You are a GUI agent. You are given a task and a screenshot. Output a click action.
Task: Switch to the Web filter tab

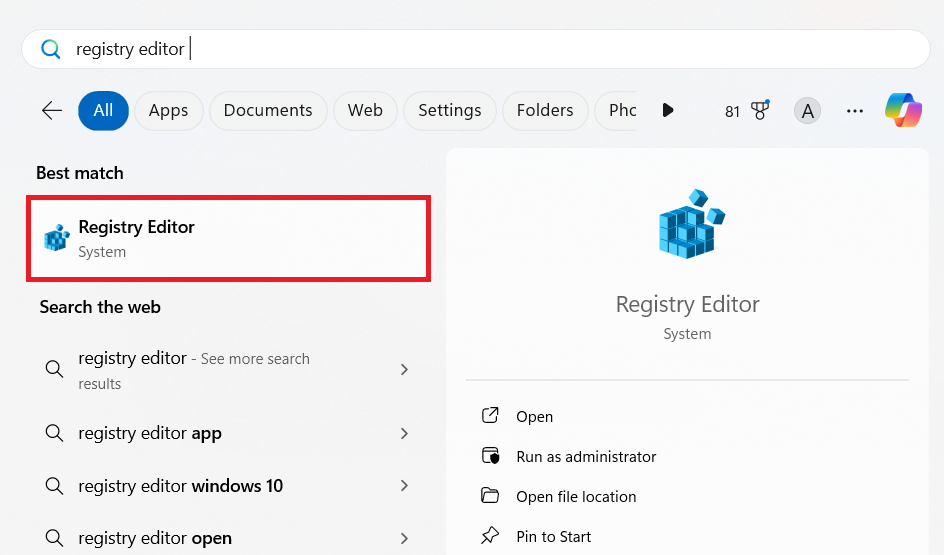(x=365, y=111)
